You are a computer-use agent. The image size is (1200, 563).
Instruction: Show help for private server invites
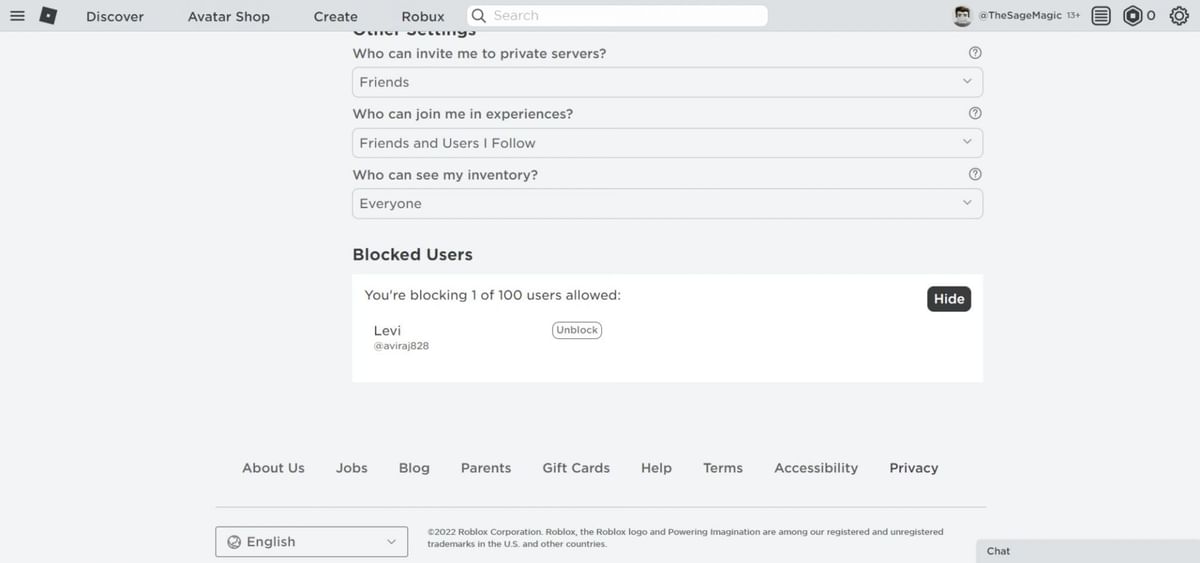click(x=976, y=53)
